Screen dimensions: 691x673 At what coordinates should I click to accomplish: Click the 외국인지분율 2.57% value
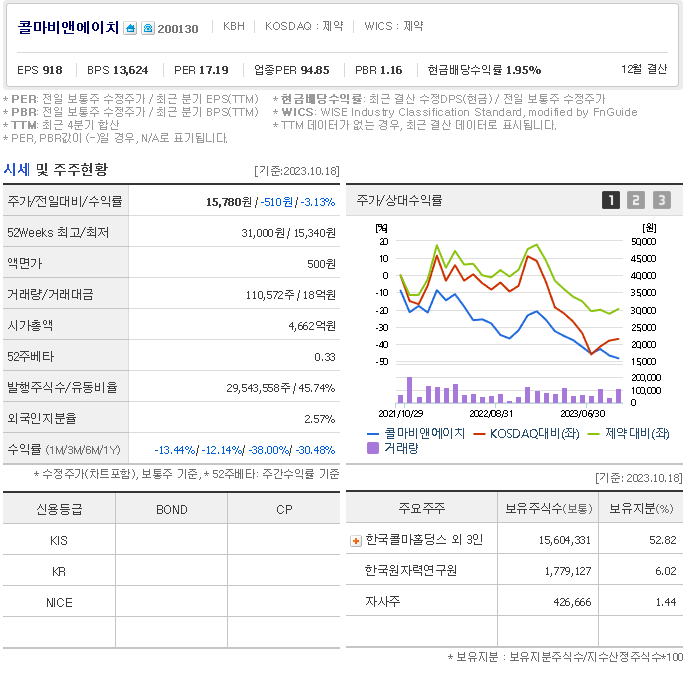(319, 419)
